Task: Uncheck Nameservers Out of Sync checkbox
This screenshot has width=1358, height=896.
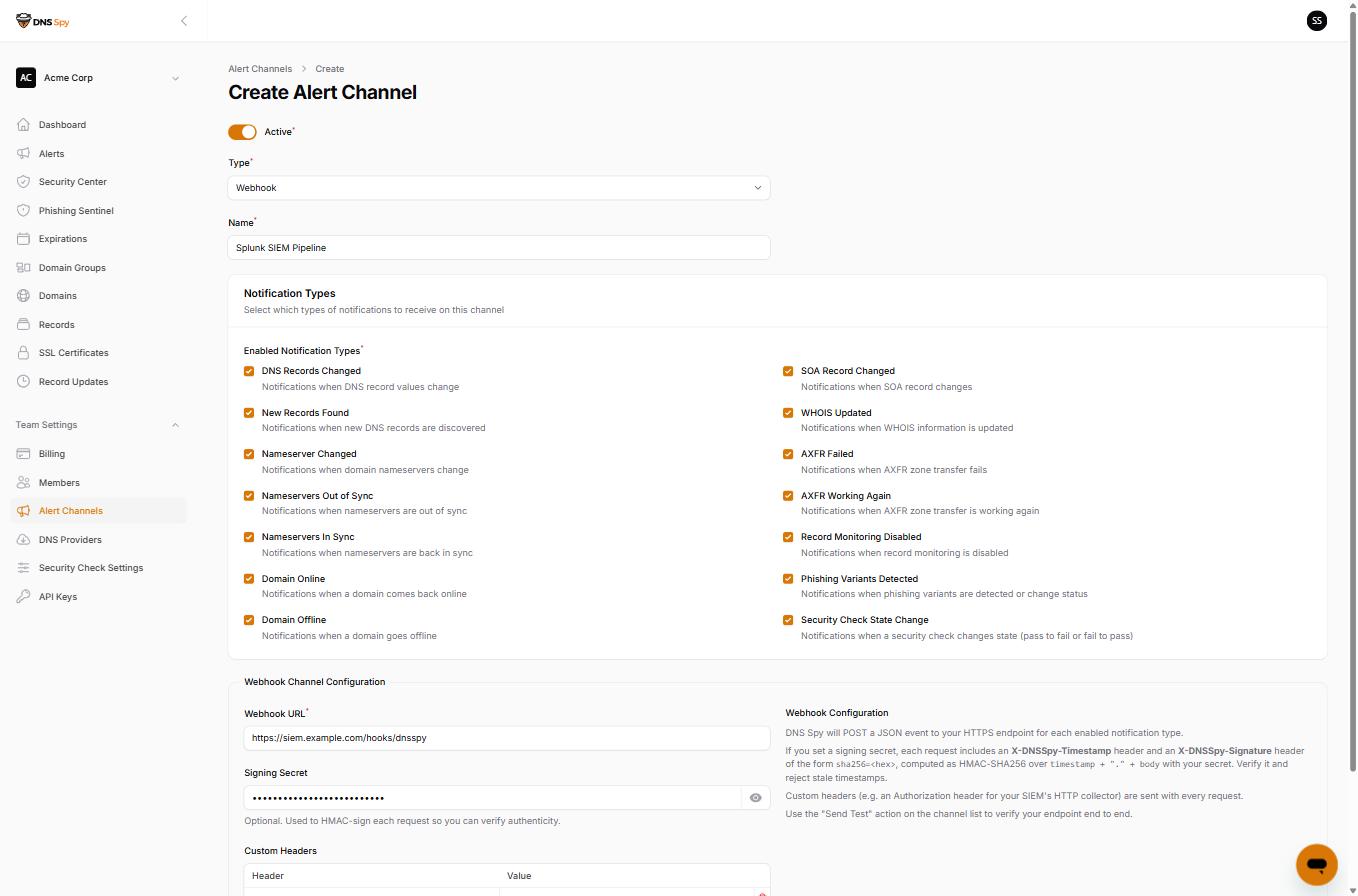Action: (x=249, y=496)
